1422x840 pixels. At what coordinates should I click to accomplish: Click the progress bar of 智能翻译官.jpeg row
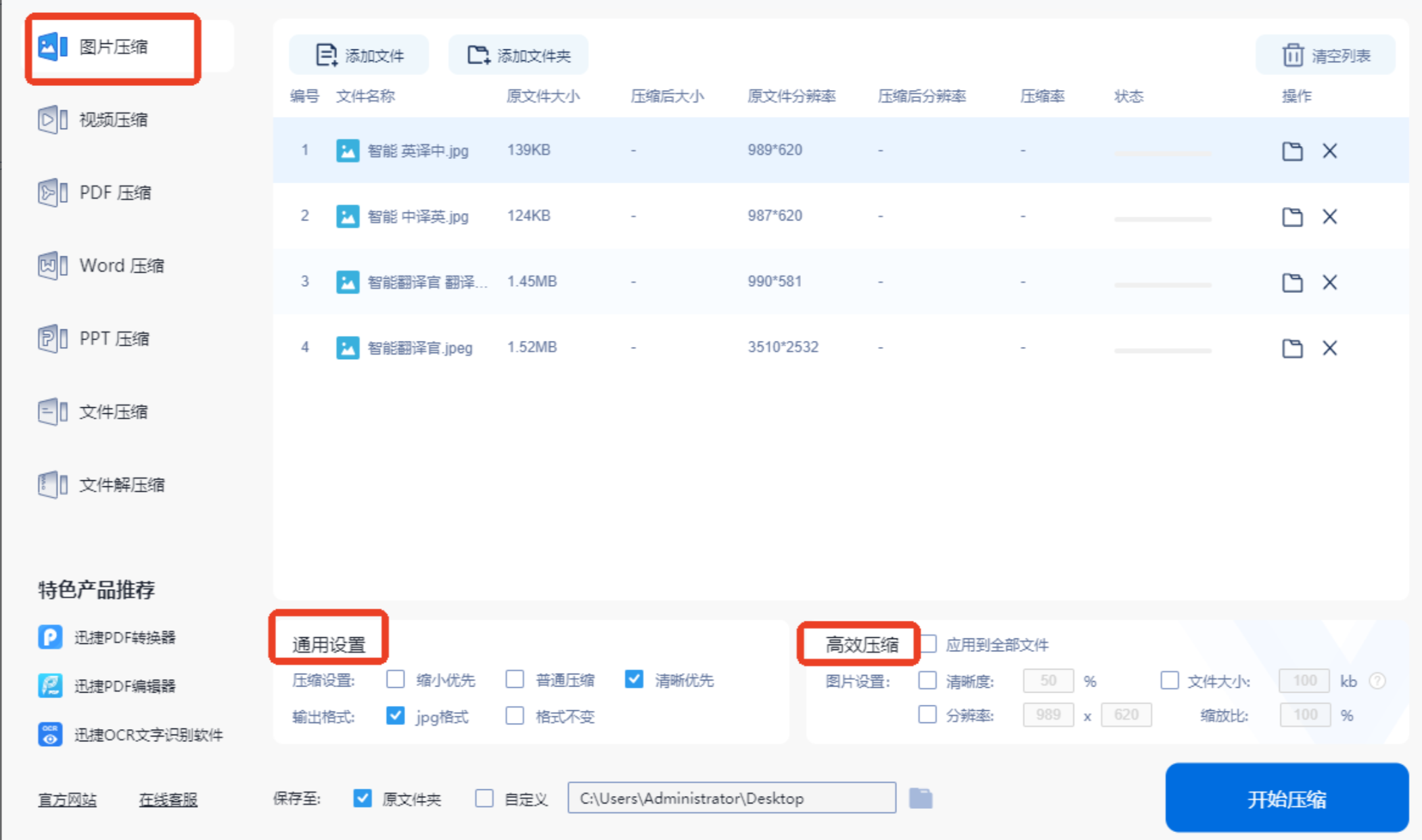point(1163,350)
